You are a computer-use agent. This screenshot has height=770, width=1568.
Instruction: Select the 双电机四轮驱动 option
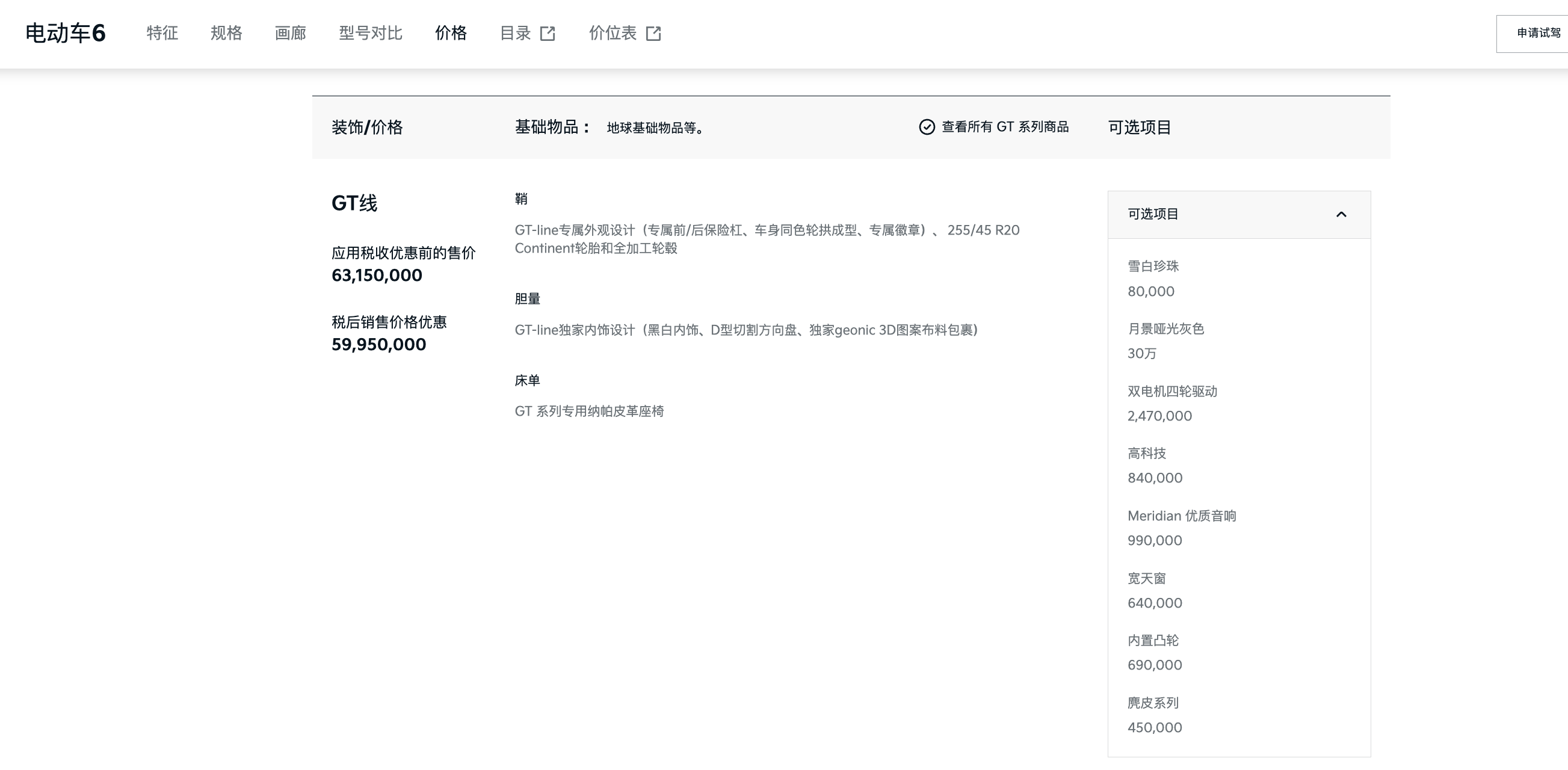pos(1171,392)
